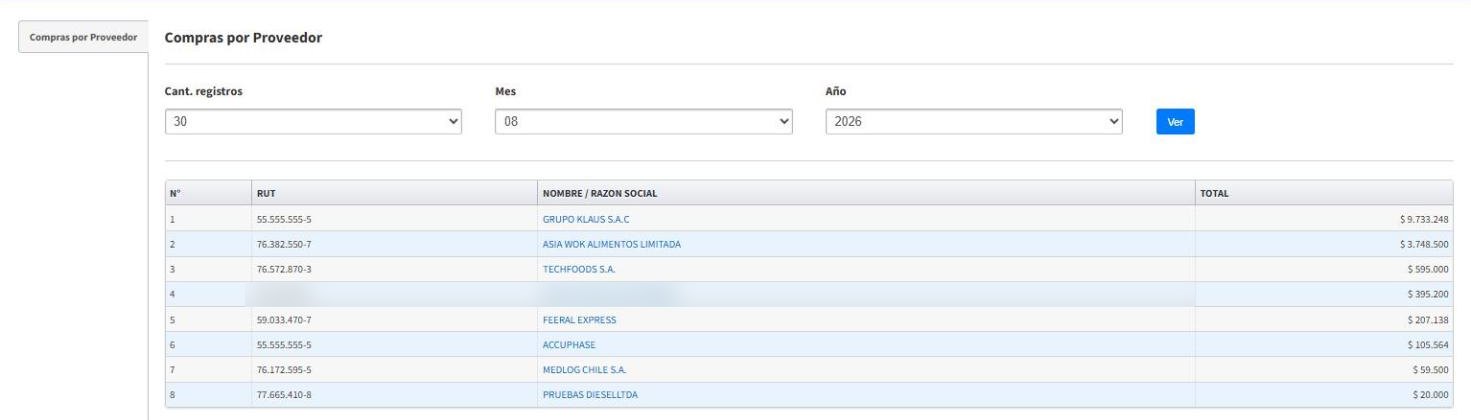Viewport: 1471px width, 420px height.
Task: Select RUT cell in GRUPO KLAUS row
Action: pos(392,219)
